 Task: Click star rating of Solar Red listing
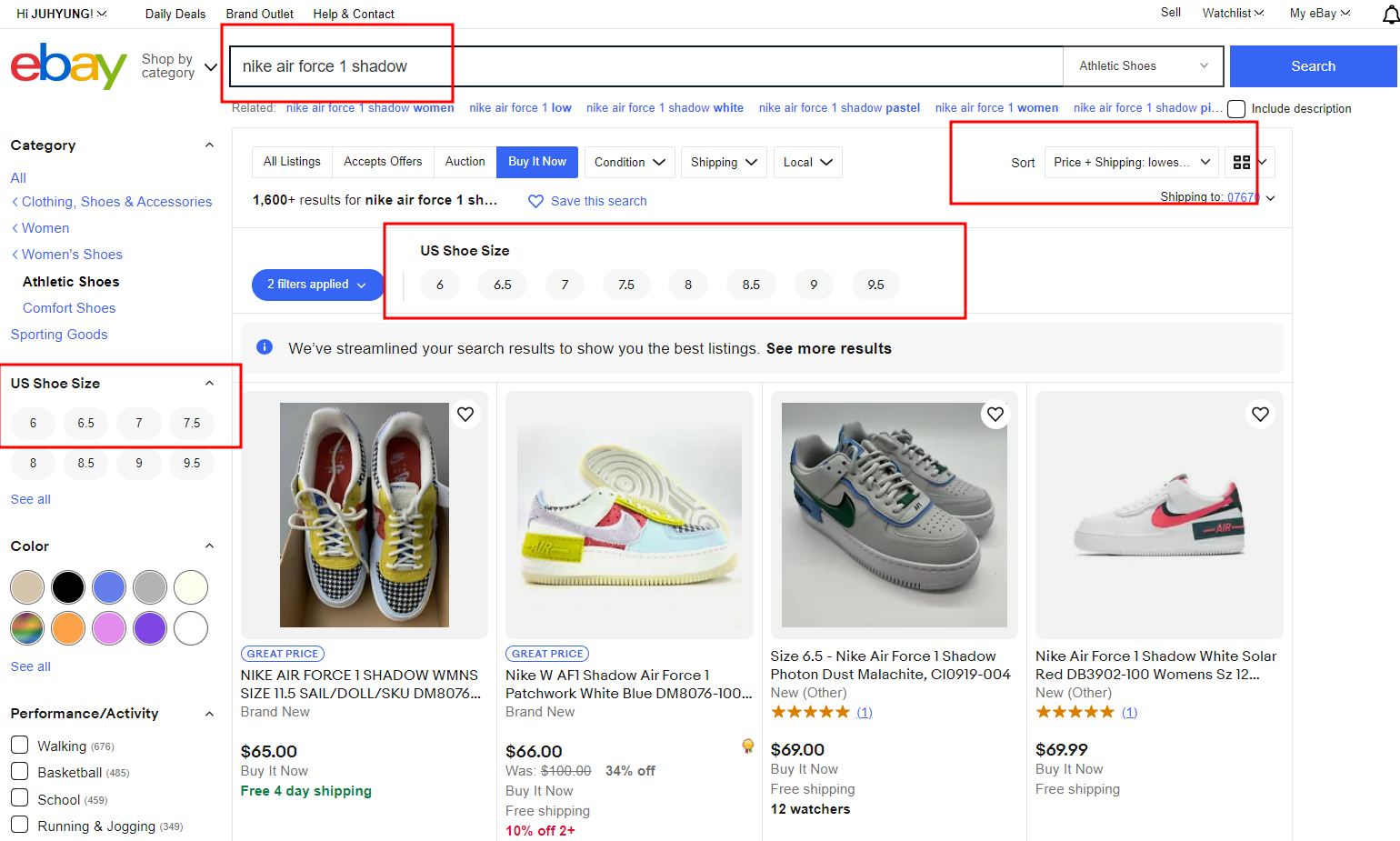click(1075, 712)
